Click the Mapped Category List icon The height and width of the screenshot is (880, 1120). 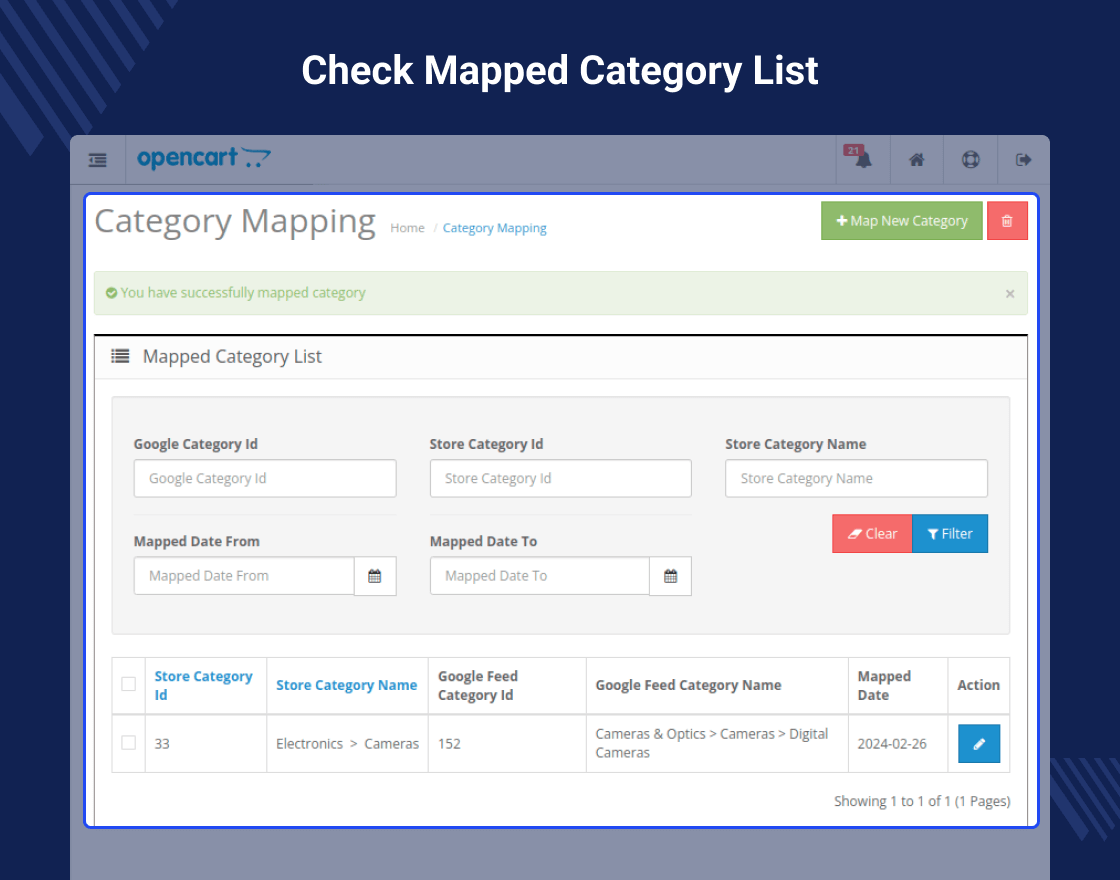pos(120,356)
